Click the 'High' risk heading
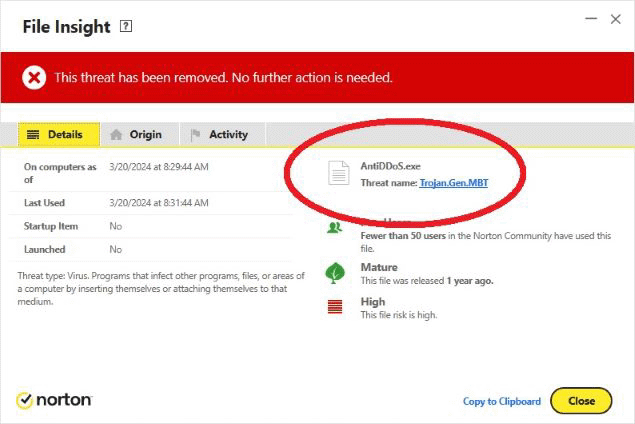The width and height of the screenshot is (635, 424). coord(373,302)
